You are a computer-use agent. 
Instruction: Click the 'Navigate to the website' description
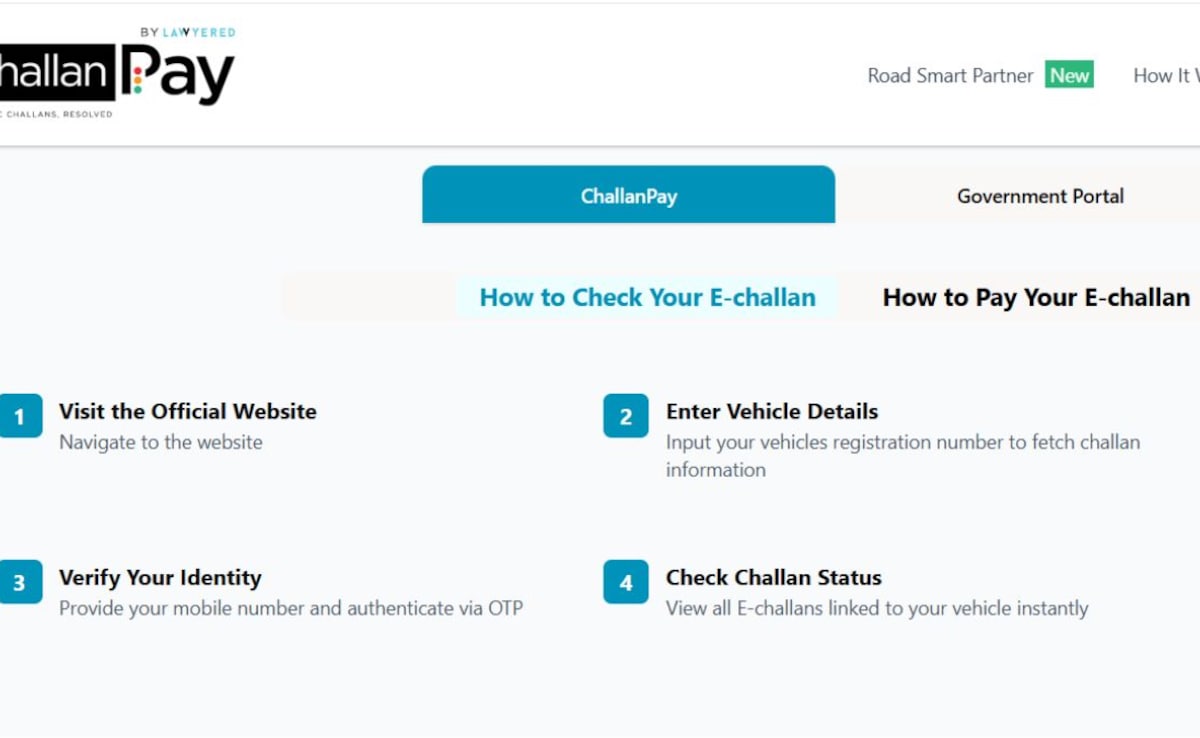click(x=161, y=442)
